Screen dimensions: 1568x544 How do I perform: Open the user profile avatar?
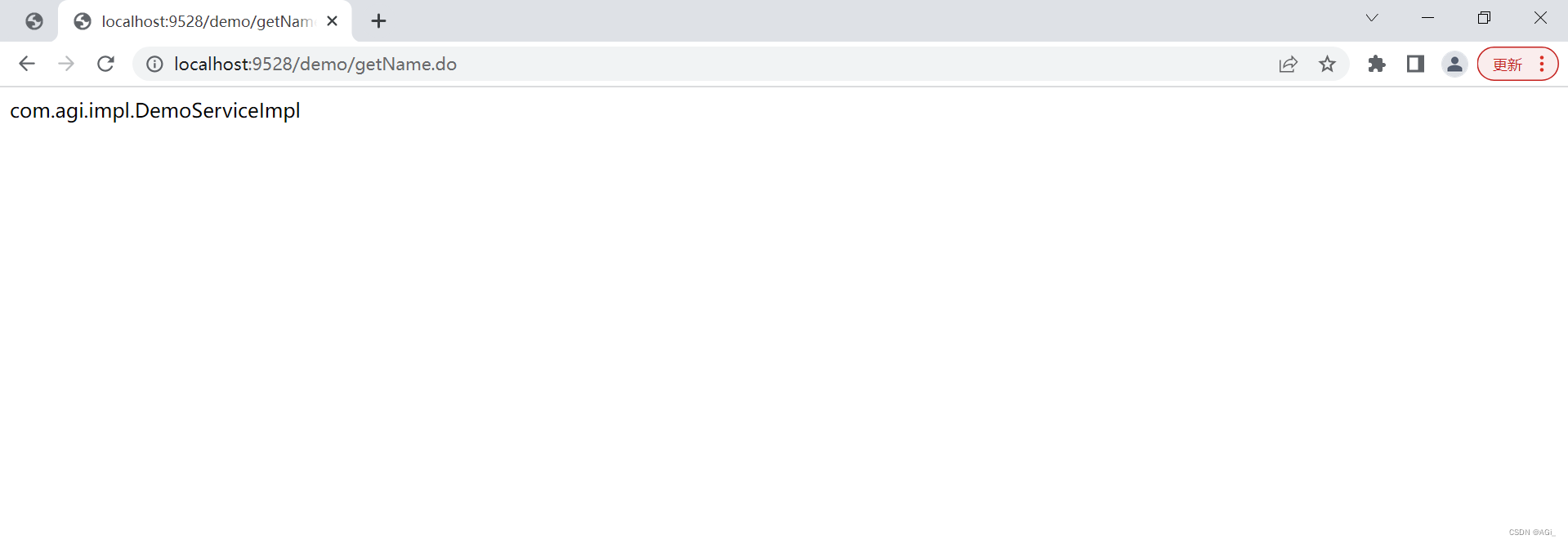[1454, 64]
